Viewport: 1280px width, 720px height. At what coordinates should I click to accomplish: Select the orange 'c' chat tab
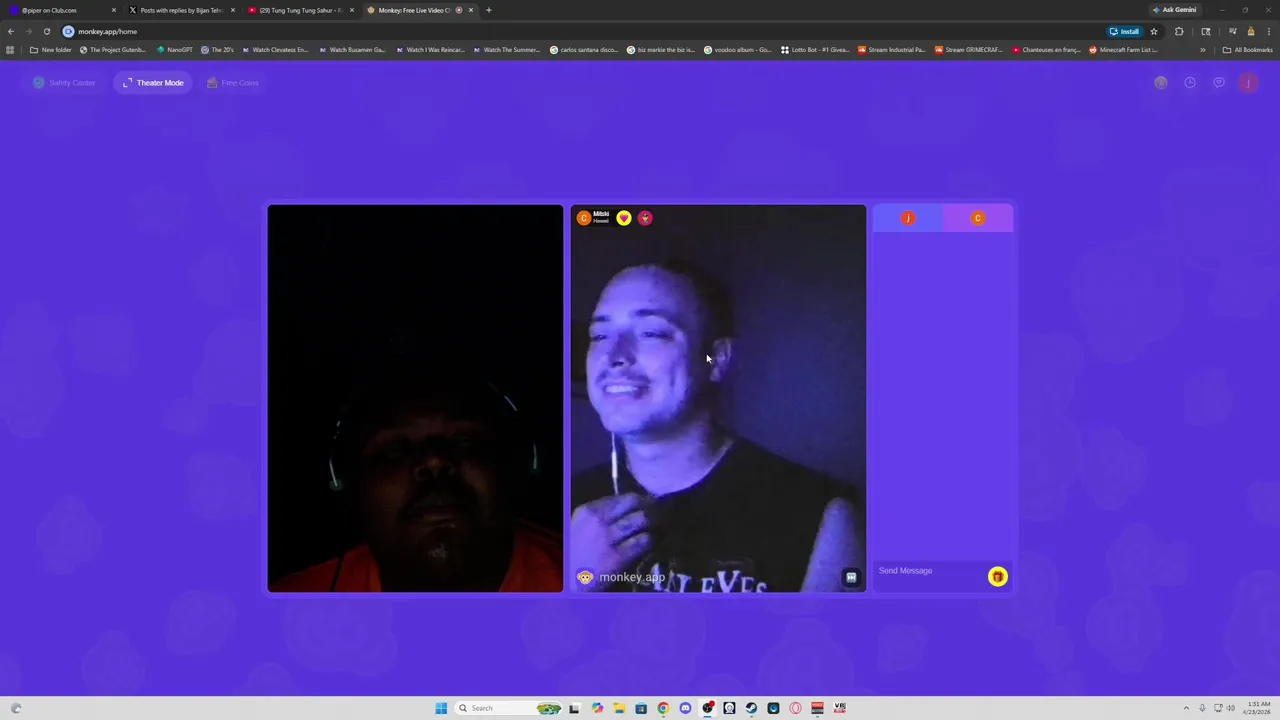[978, 218]
